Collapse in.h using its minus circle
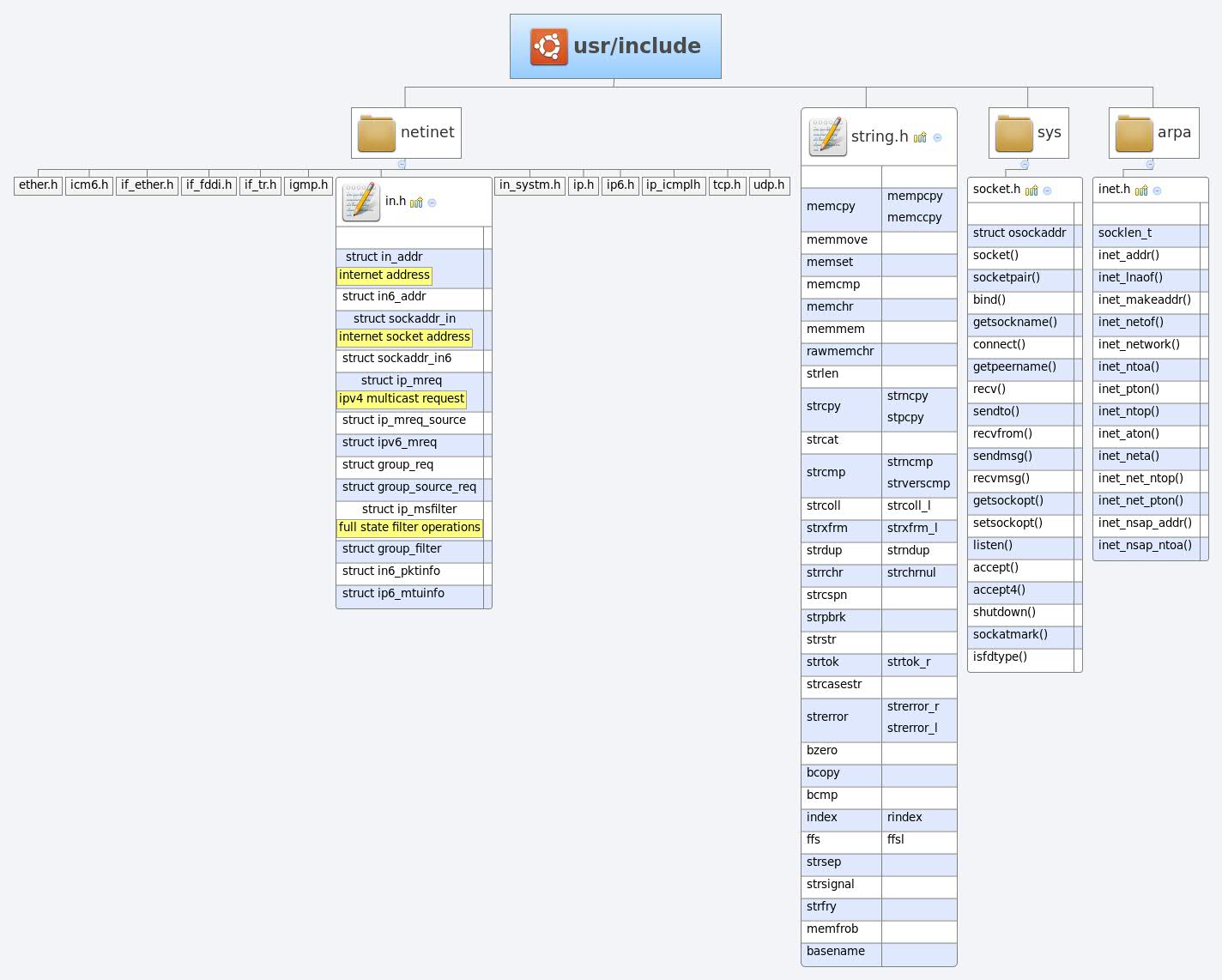1222x980 pixels. tap(433, 202)
